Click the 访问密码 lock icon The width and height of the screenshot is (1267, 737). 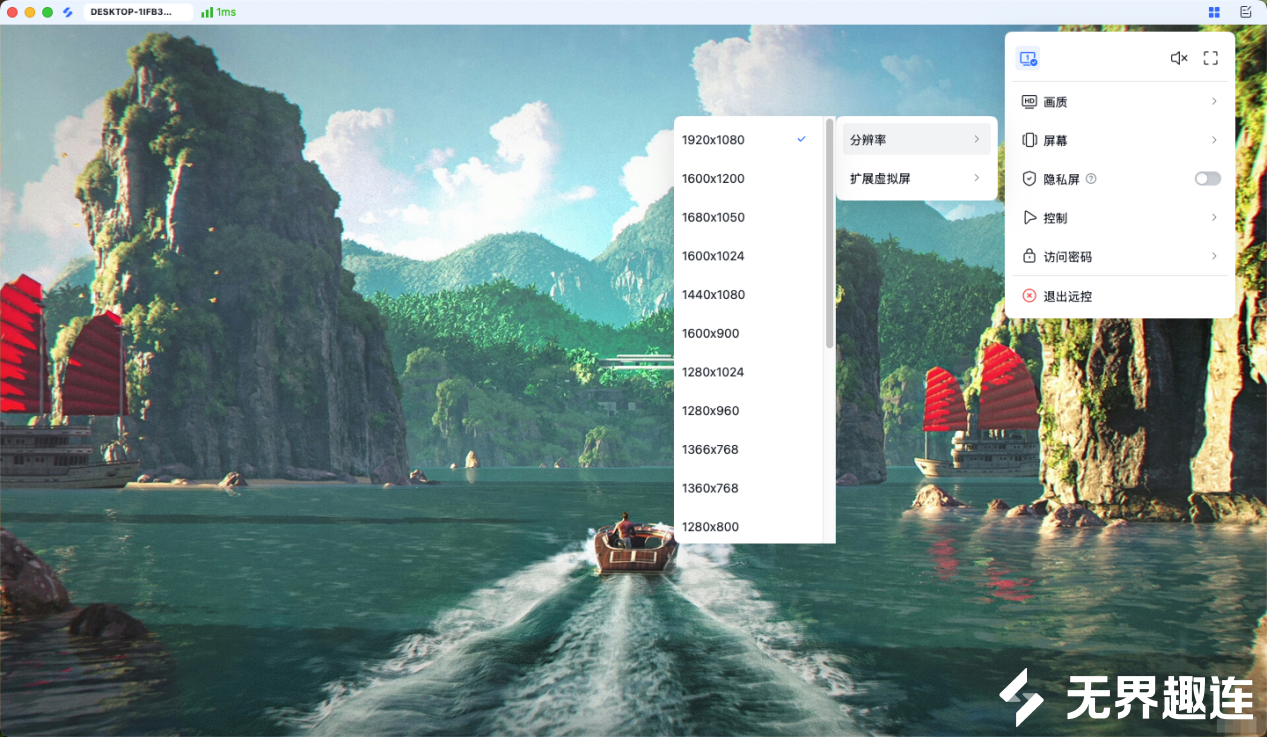[x=1029, y=256]
